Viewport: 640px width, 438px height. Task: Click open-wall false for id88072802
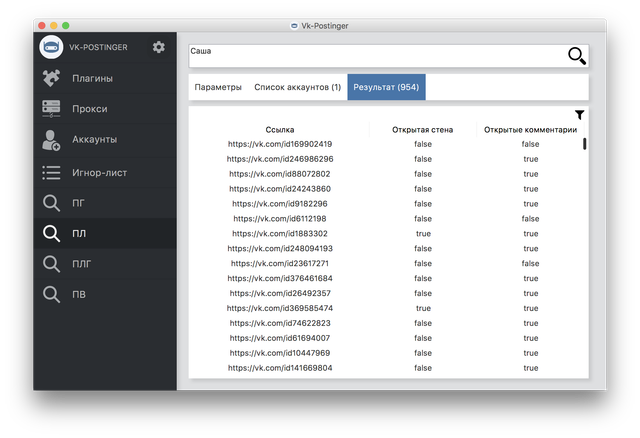tap(423, 174)
